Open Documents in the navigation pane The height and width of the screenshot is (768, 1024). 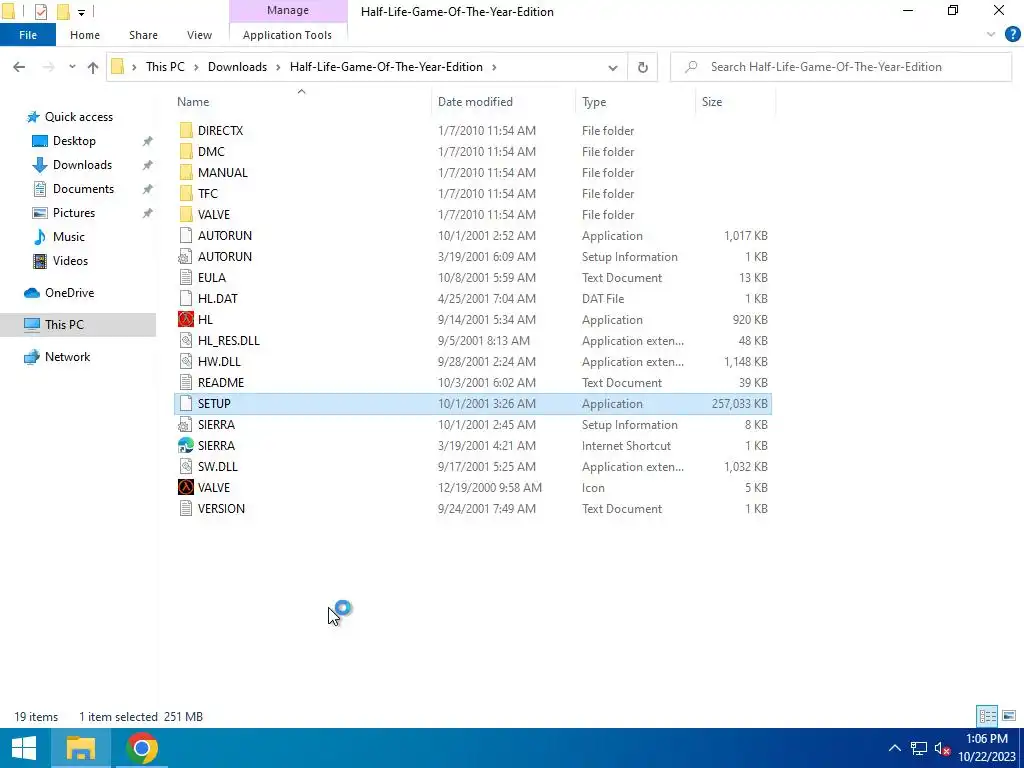83,189
